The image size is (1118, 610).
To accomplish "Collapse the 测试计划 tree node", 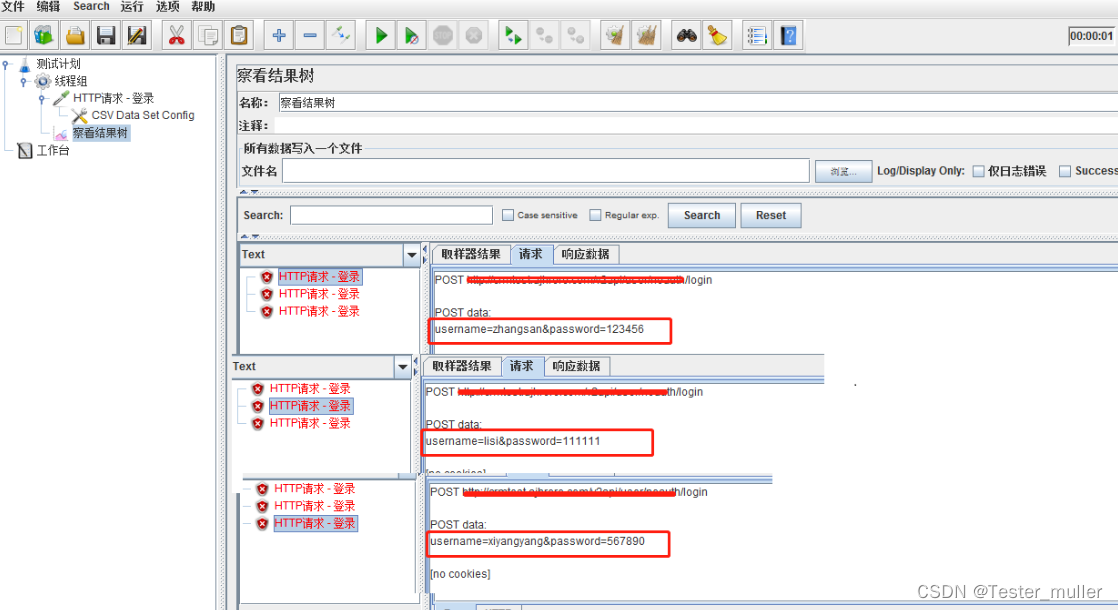I will coord(6,64).
